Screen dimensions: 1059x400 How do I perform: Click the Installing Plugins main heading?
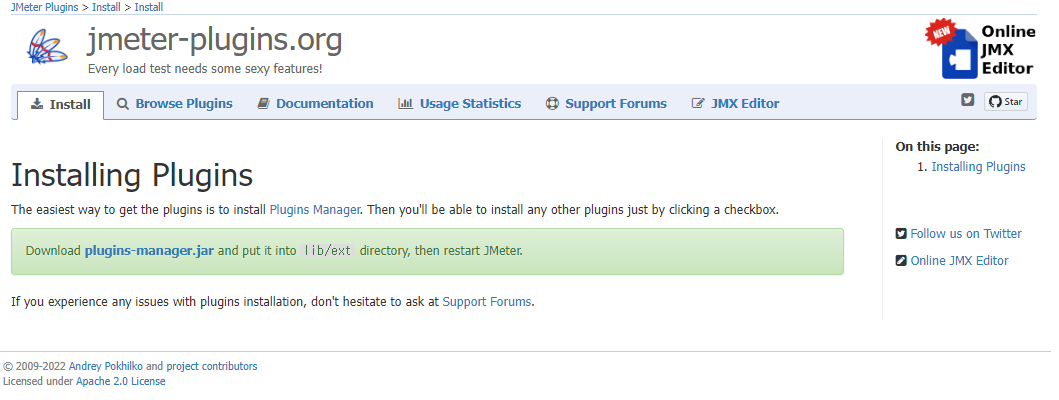point(132,175)
